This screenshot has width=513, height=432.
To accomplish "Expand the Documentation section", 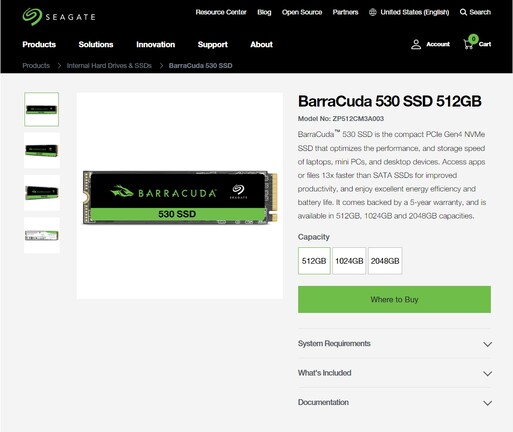I will (x=394, y=402).
